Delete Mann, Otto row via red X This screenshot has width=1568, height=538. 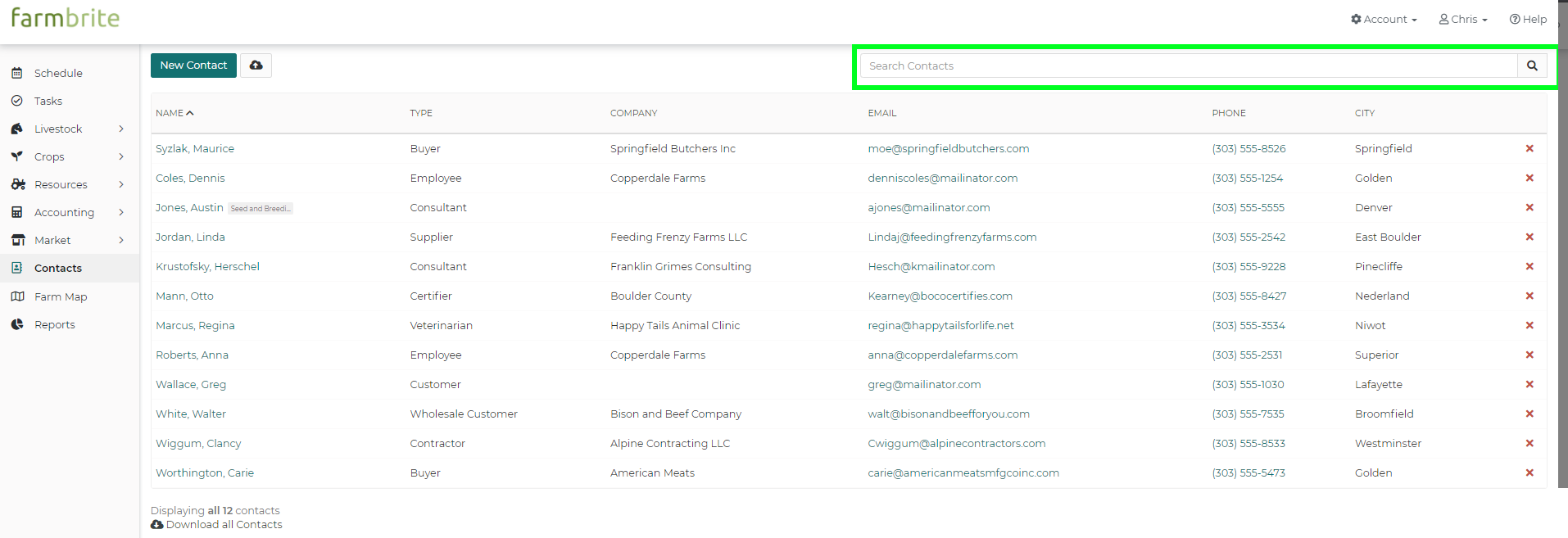tap(1529, 296)
